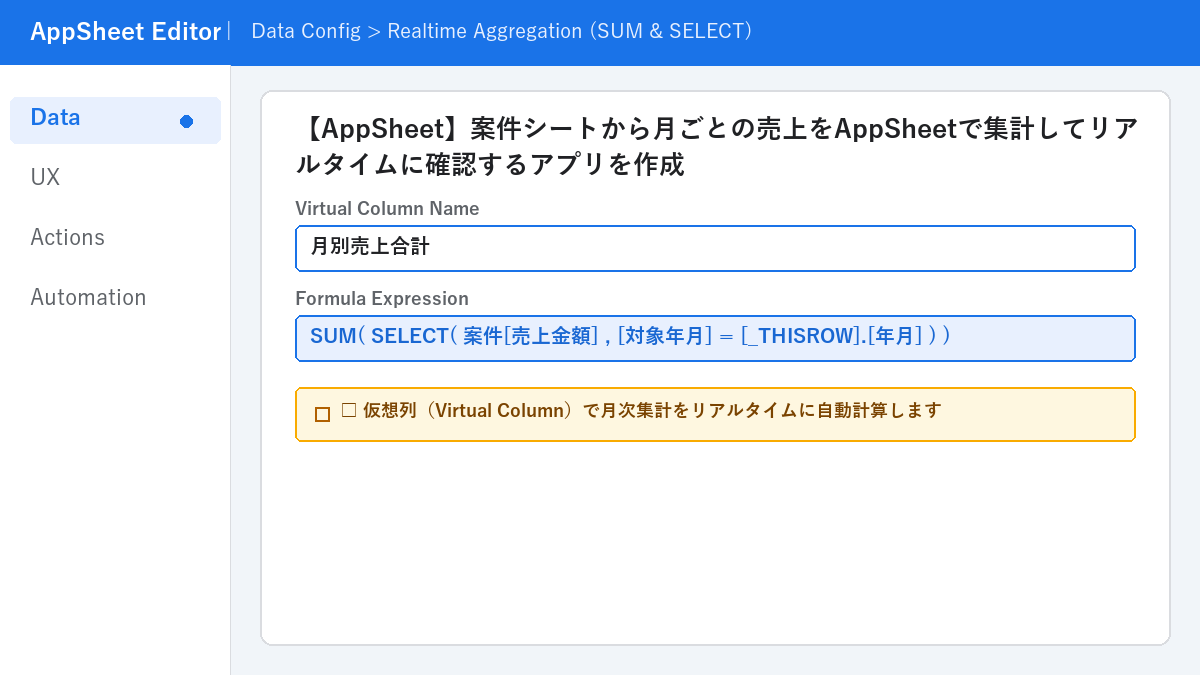This screenshot has width=1200, height=675.
Task: Click the Data Config breadcrumb path
Action: pyautogui.click(x=501, y=31)
